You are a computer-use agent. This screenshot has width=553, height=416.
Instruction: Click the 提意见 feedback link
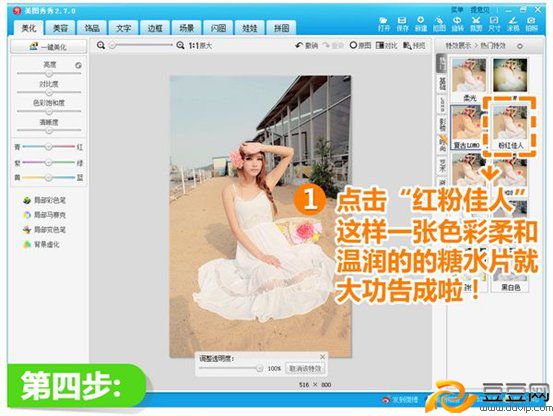[x=480, y=10]
